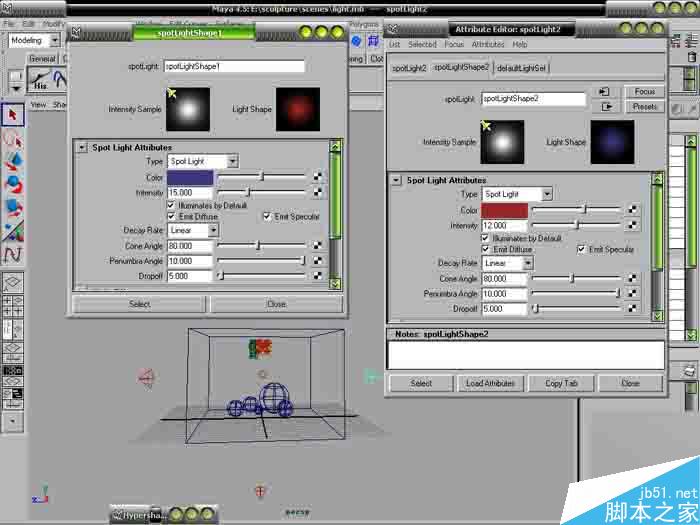Viewport: 700px width, 525px height.
Task: Toggle Emit Diffuse for spotLightShape2
Action: click(485, 249)
